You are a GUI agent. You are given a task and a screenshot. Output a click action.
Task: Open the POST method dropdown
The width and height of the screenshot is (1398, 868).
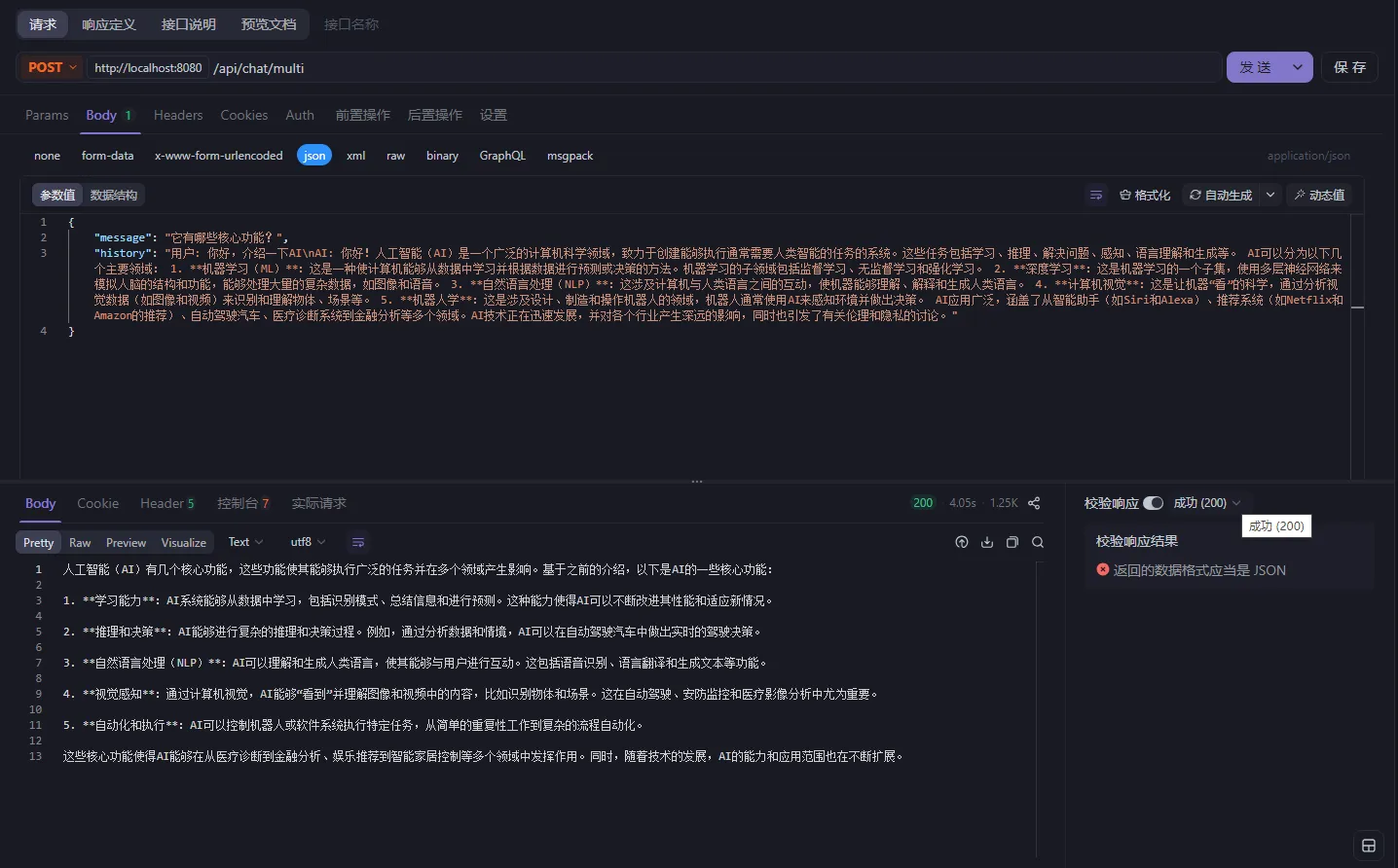click(x=53, y=67)
